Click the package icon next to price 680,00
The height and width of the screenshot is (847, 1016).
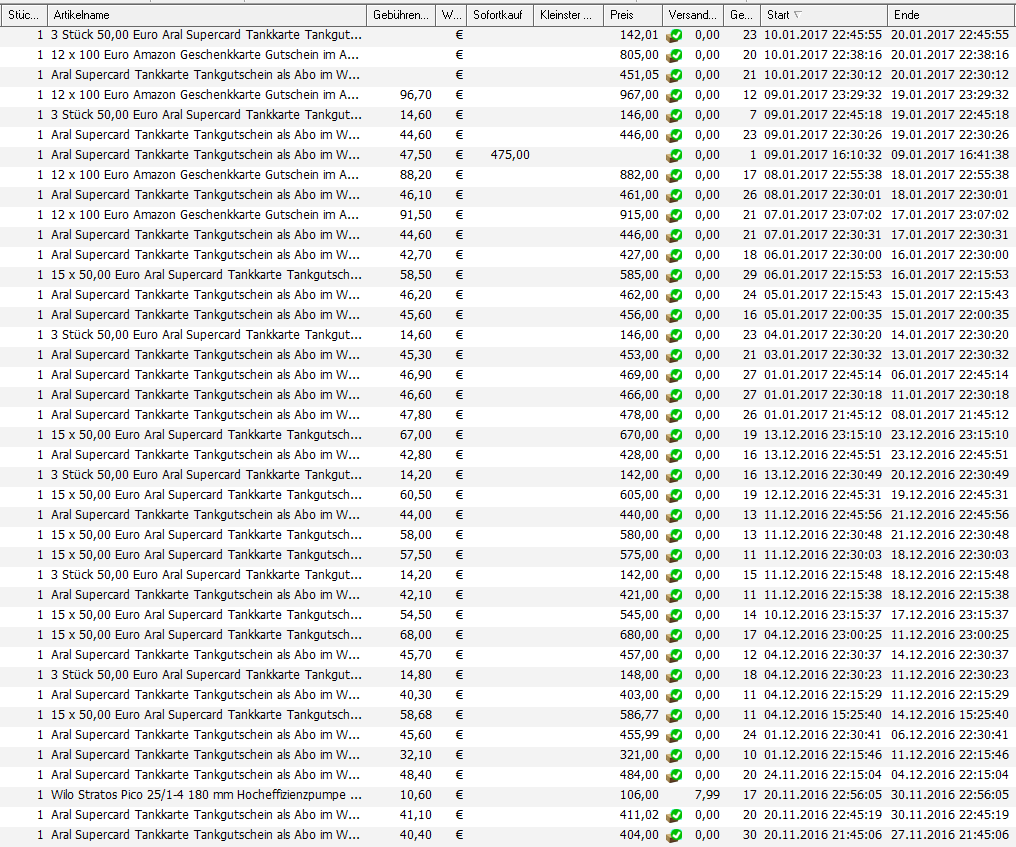(x=674, y=635)
